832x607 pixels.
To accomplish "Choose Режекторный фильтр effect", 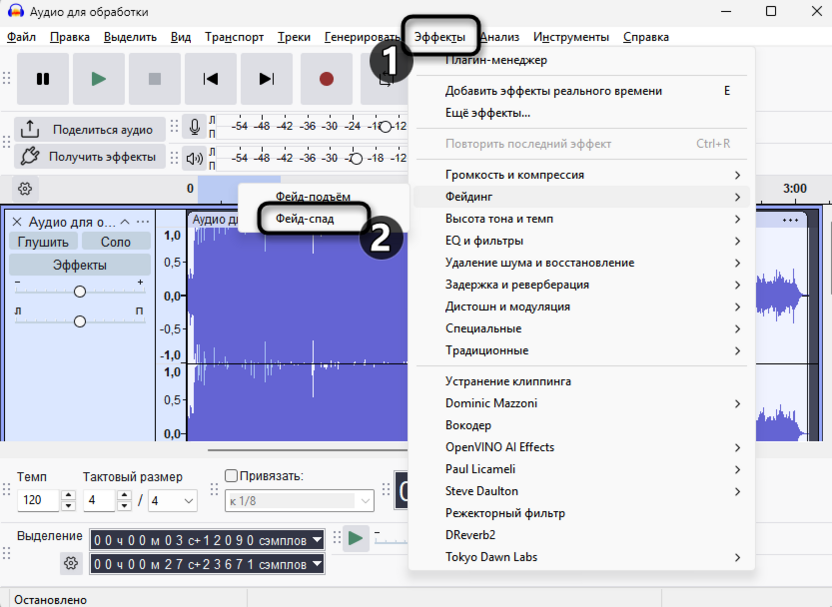I will tap(582, 513).
